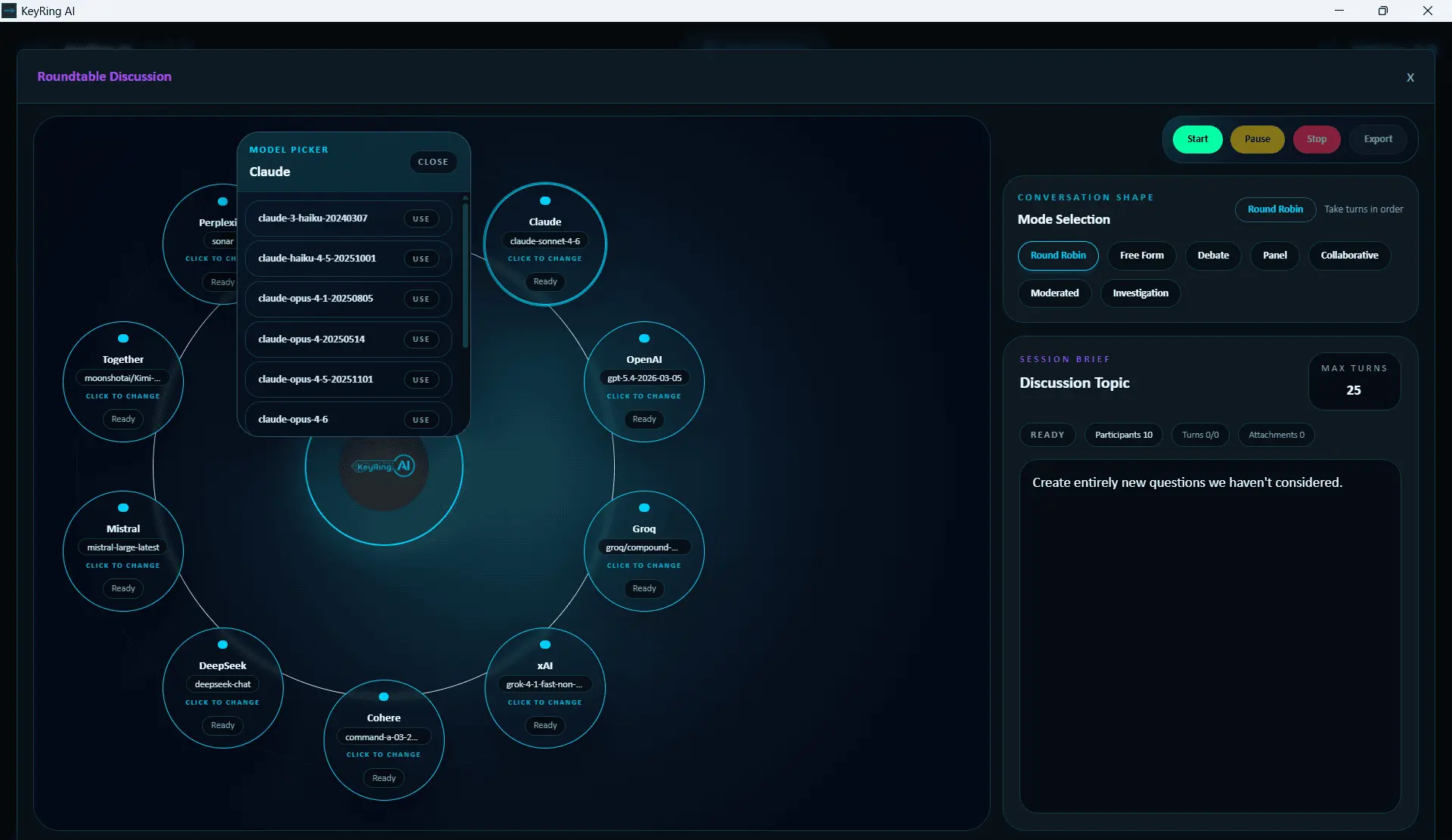Click the KeyRing AI center logo

384,466
